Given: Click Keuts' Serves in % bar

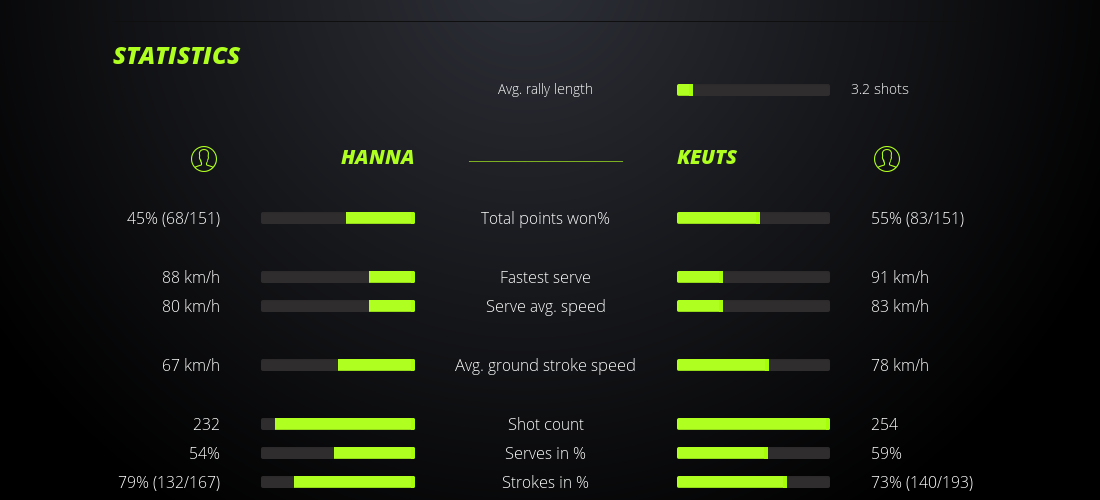Looking at the screenshot, I should click(x=753, y=453).
